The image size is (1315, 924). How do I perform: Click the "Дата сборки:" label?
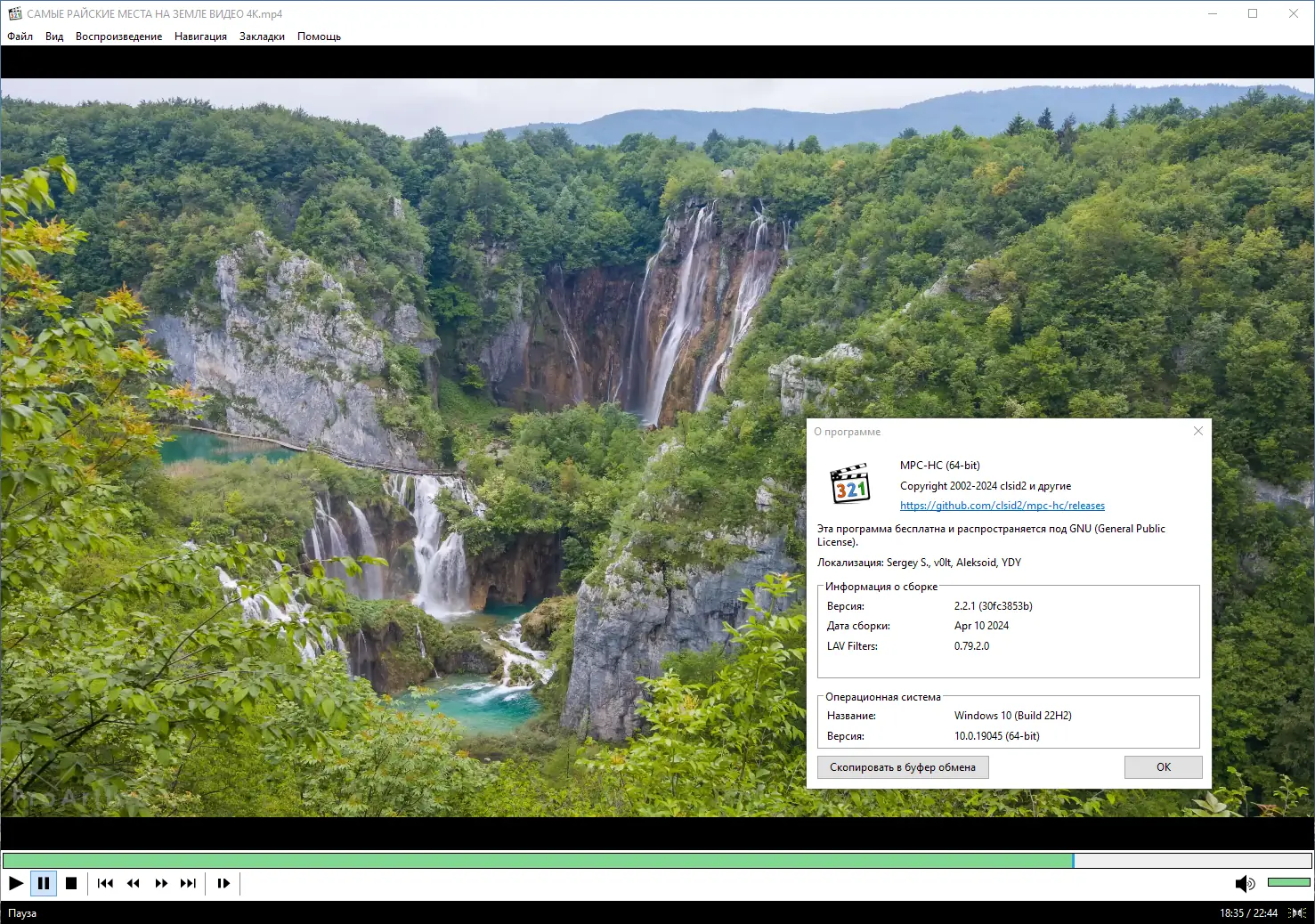tap(858, 626)
